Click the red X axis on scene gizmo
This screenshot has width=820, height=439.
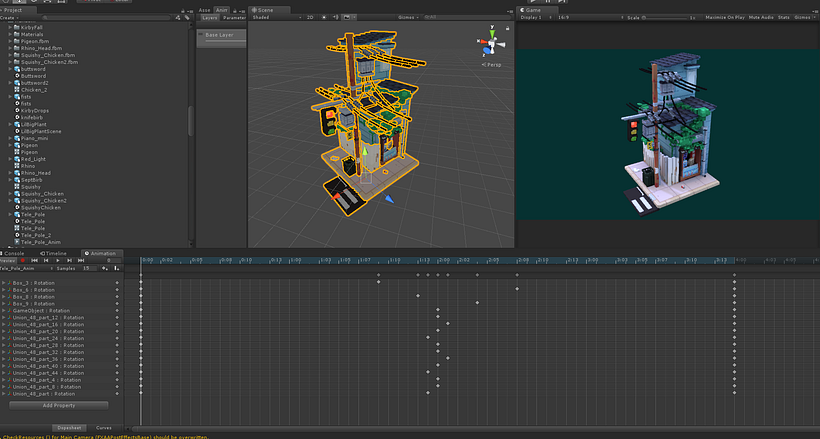482,42
